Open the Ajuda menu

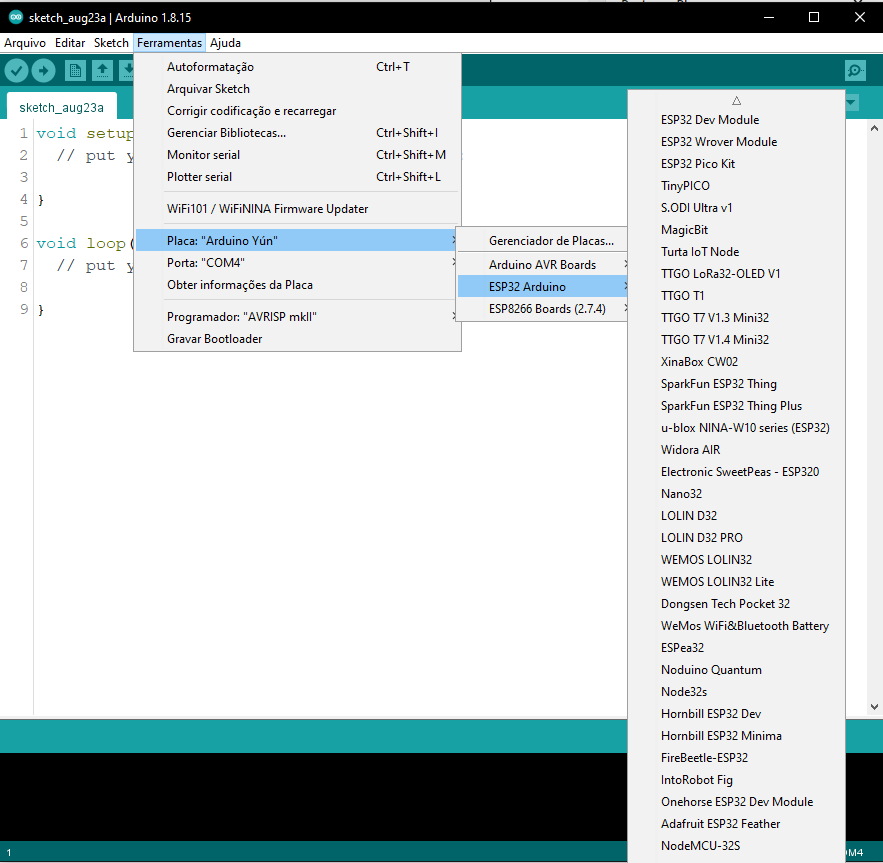tap(225, 43)
